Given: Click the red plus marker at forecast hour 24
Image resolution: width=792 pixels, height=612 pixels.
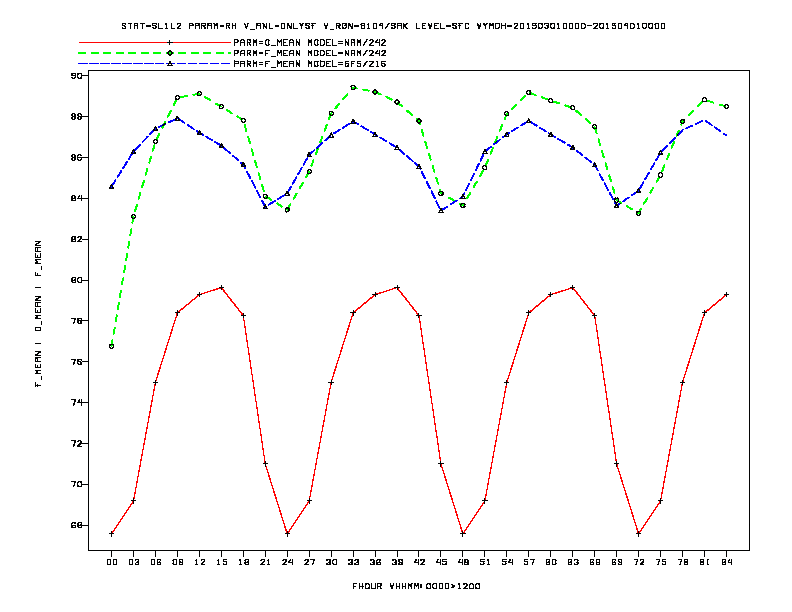Looking at the screenshot, I should [x=287, y=534].
